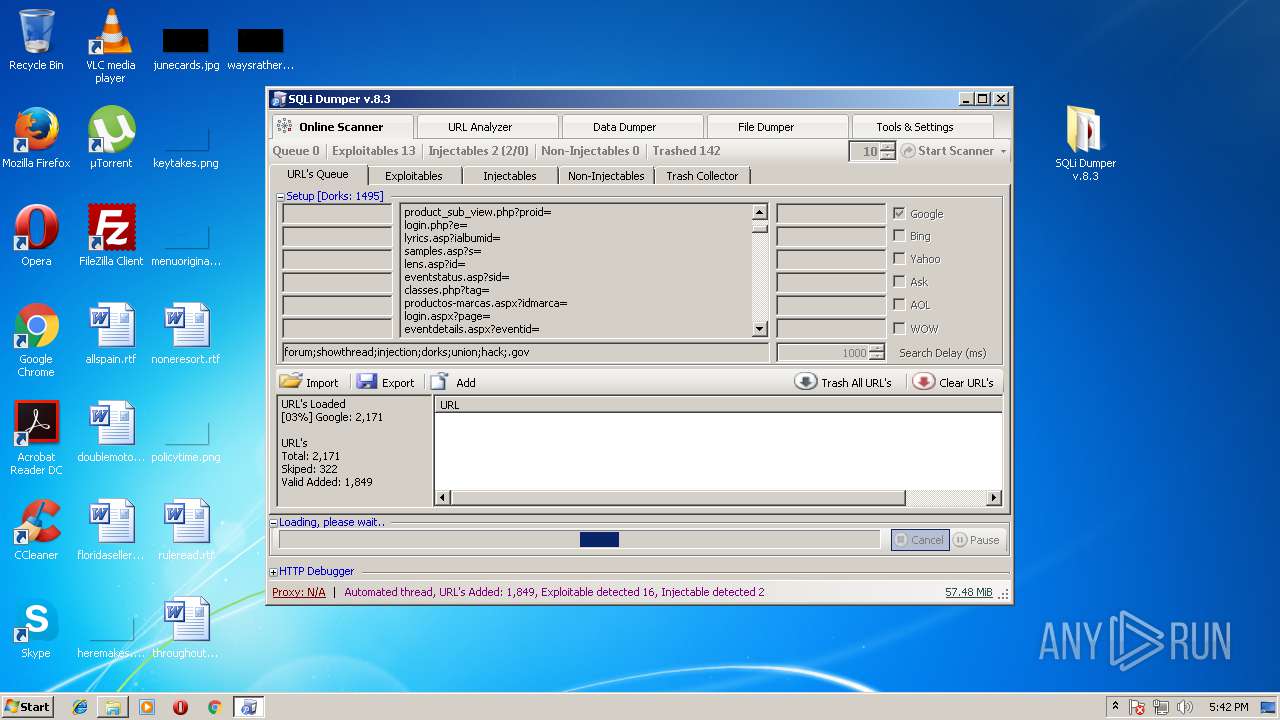Open CCleaner desktop shortcut
The width and height of the screenshot is (1280, 720).
pyautogui.click(x=36, y=530)
